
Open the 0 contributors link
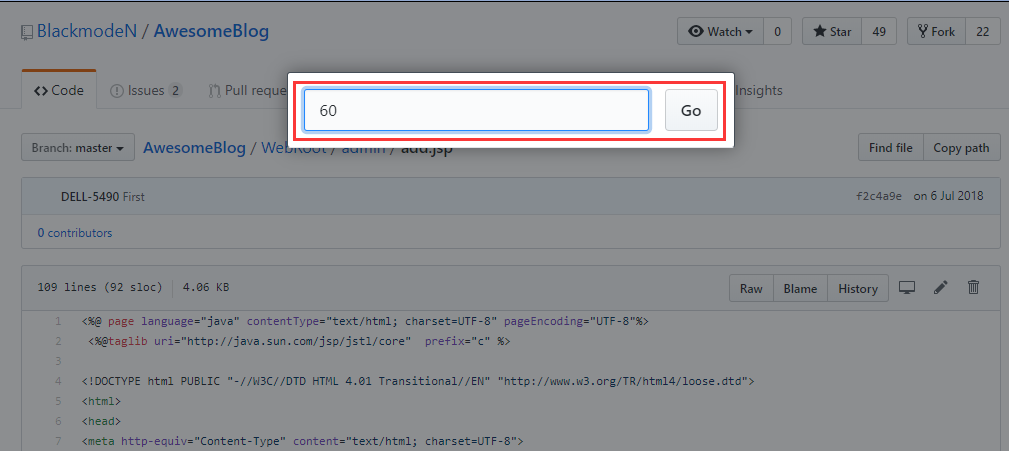point(75,233)
